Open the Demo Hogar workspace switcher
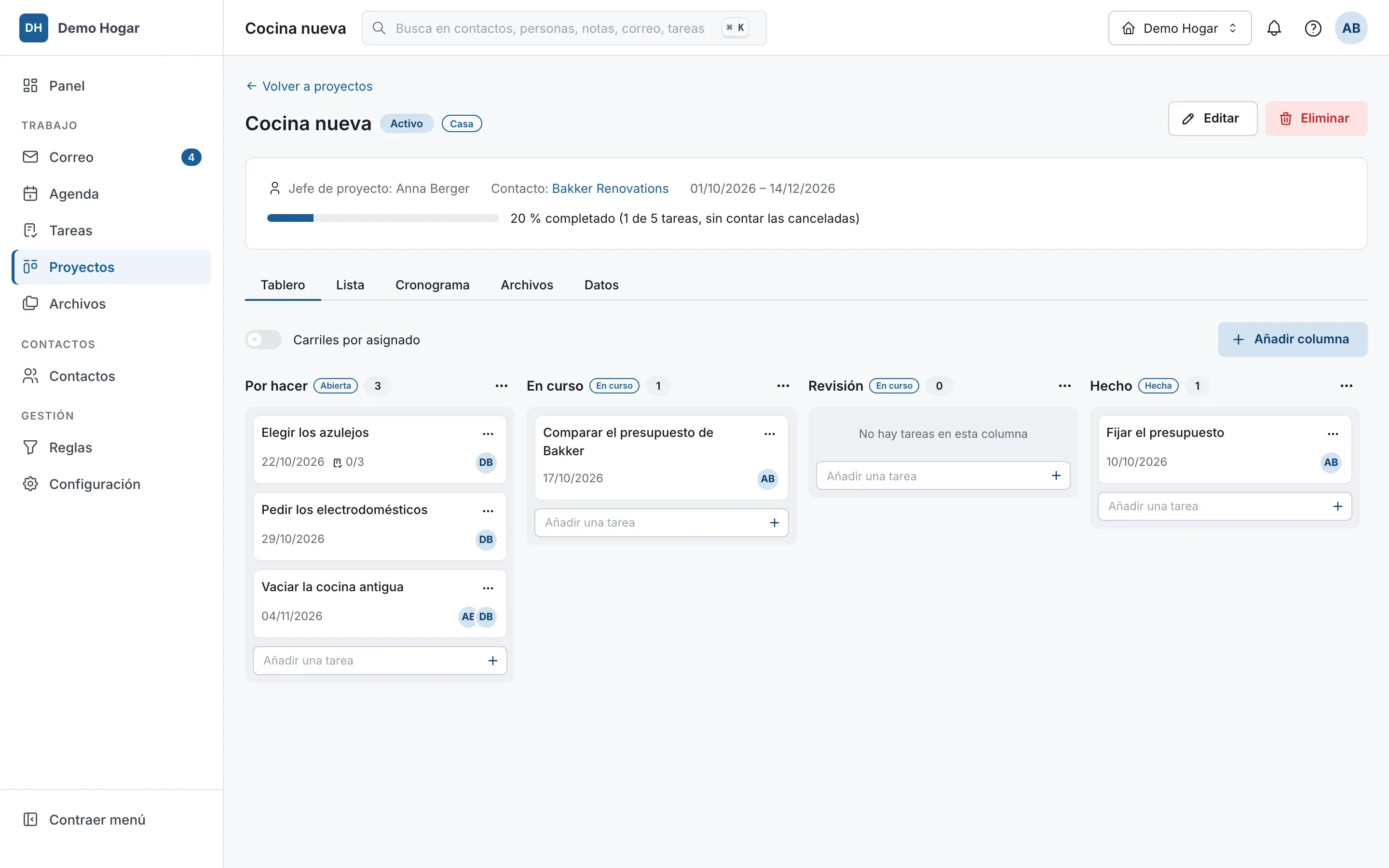 click(x=1180, y=28)
